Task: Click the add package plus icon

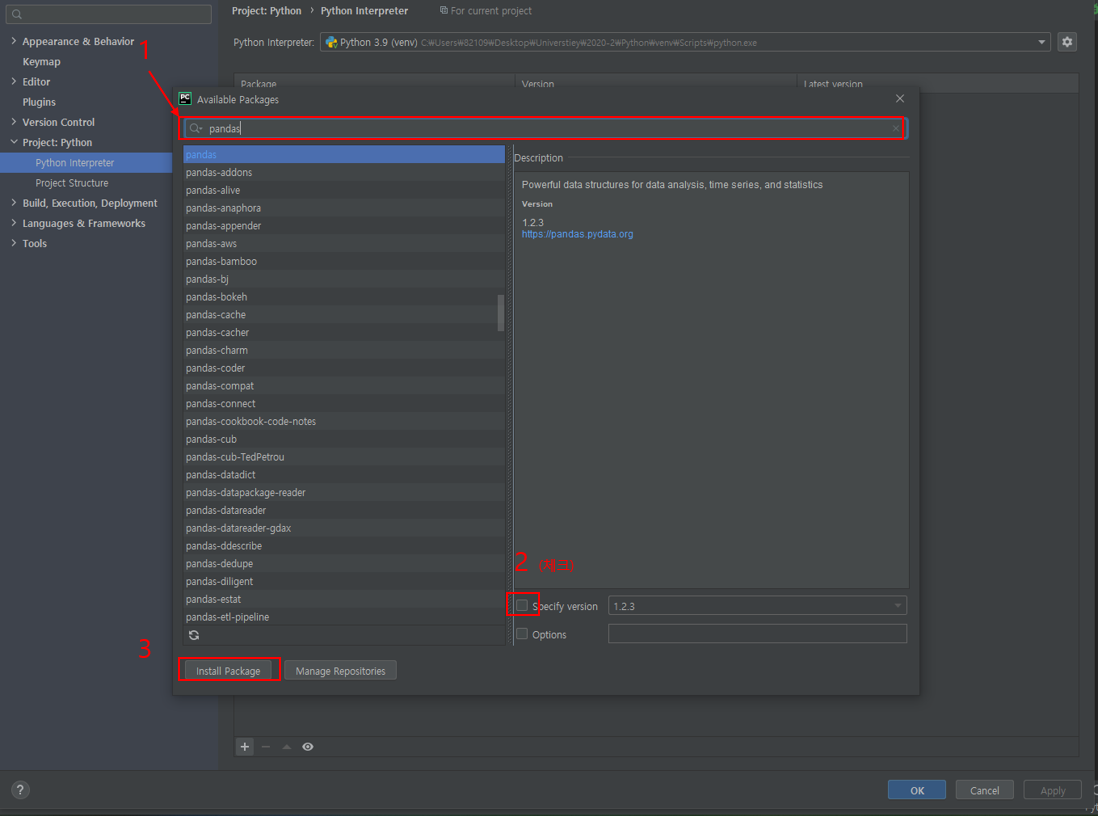Action: click(x=245, y=747)
